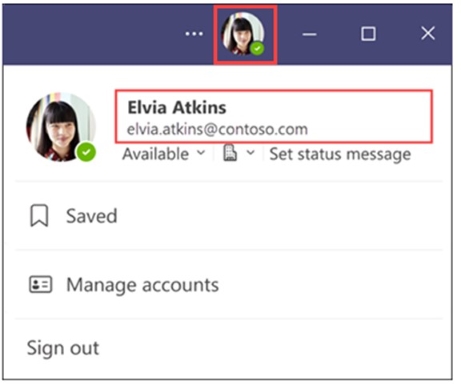Click the name Elvia Atkins
The height and width of the screenshot is (385, 461).
coord(177,108)
